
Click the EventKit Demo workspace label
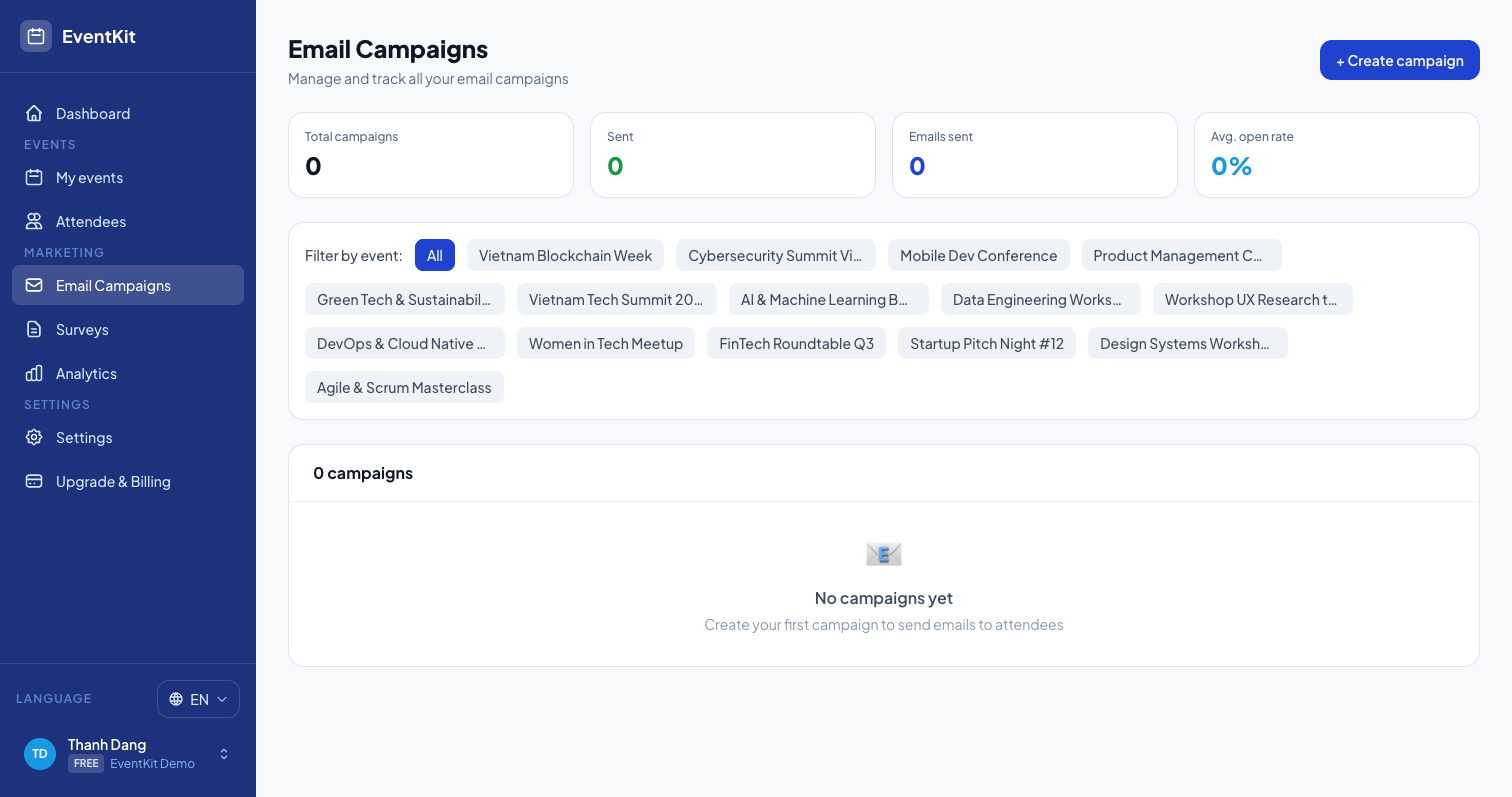[x=152, y=764]
